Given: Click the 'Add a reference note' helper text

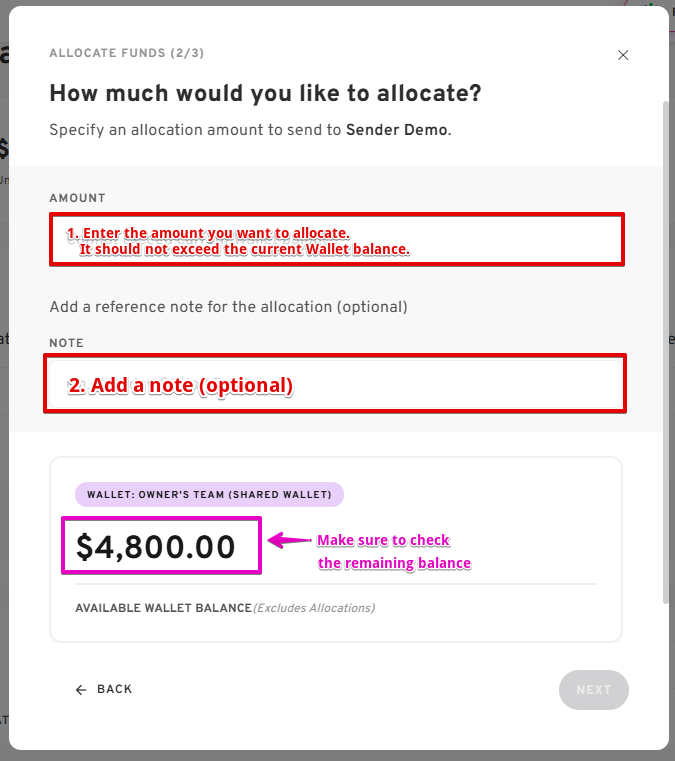Looking at the screenshot, I should coord(228,306).
